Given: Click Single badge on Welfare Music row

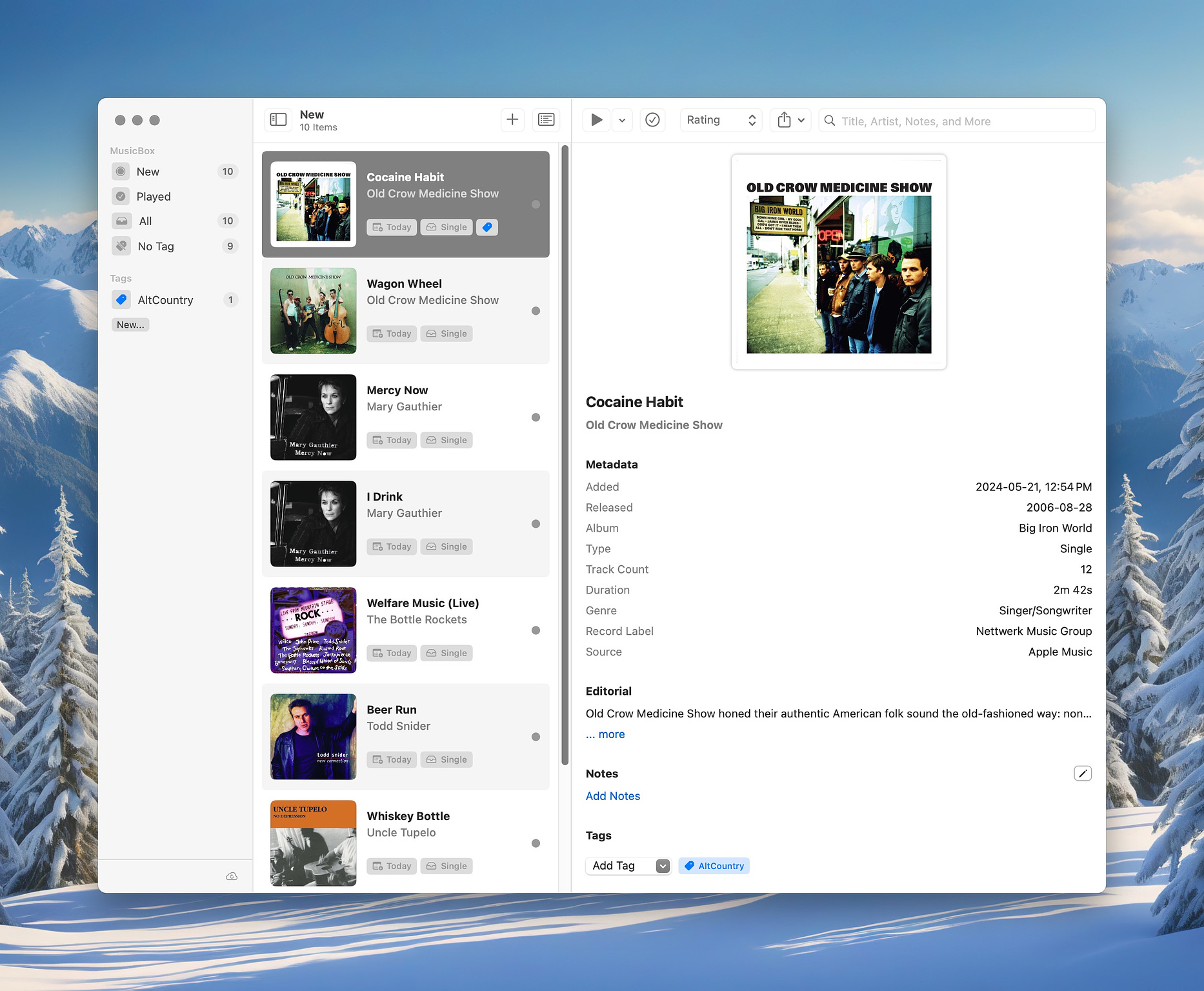Looking at the screenshot, I should pos(446,653).
